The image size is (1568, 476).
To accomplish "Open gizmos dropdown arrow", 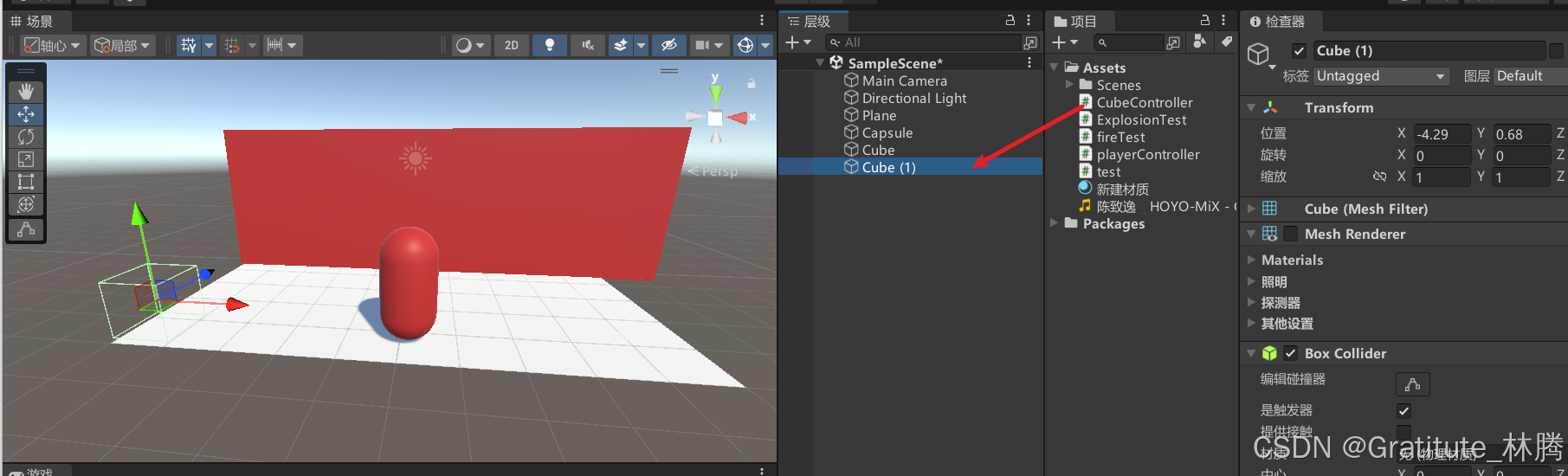I will 765,45.
